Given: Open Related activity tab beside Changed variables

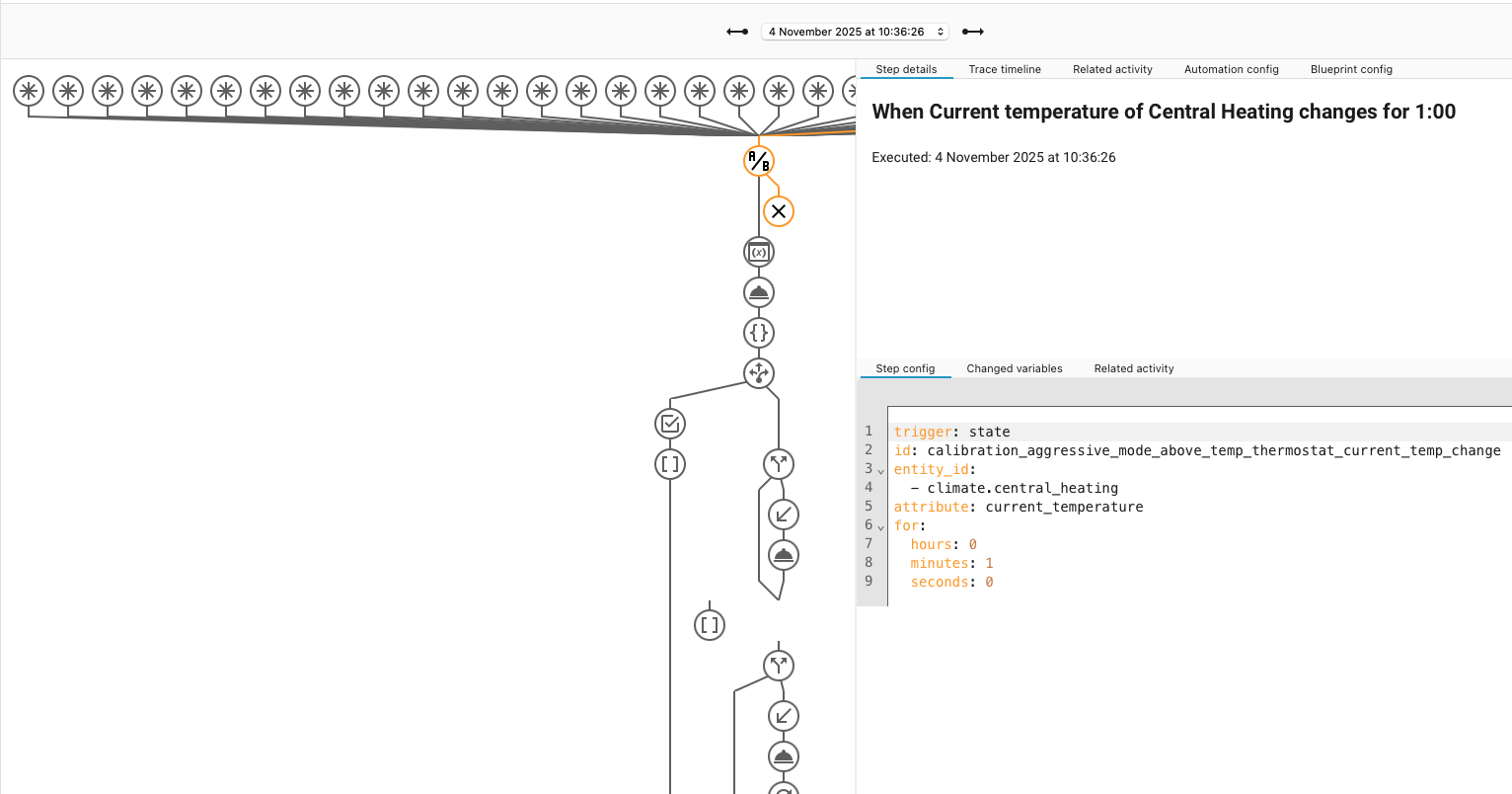Looking at the screenshot, I should click(x=1134, y=368).
